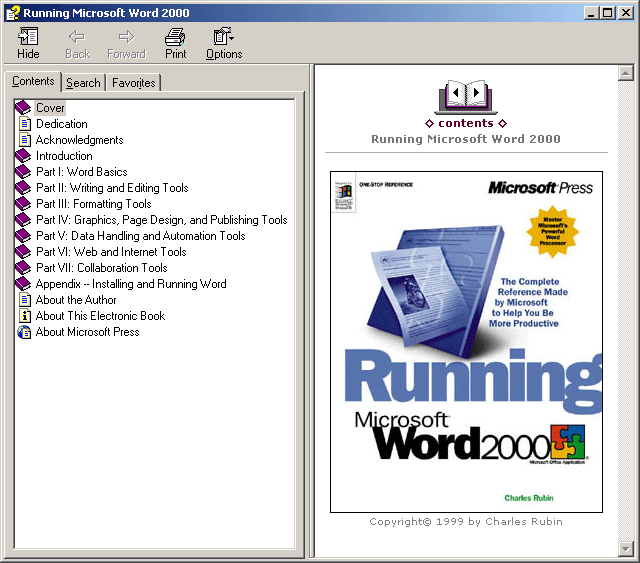Select the Introduction entry
640x563 pixels.
[64, 156]
